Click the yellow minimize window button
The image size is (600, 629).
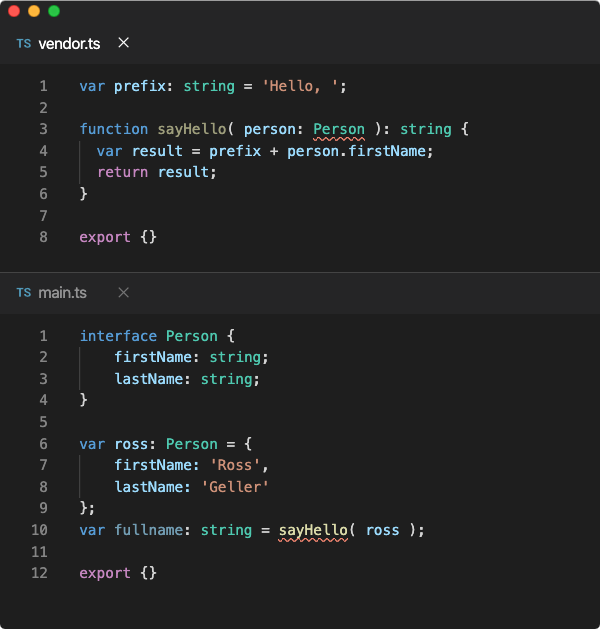pyautogui.click(x=34, y=11)
